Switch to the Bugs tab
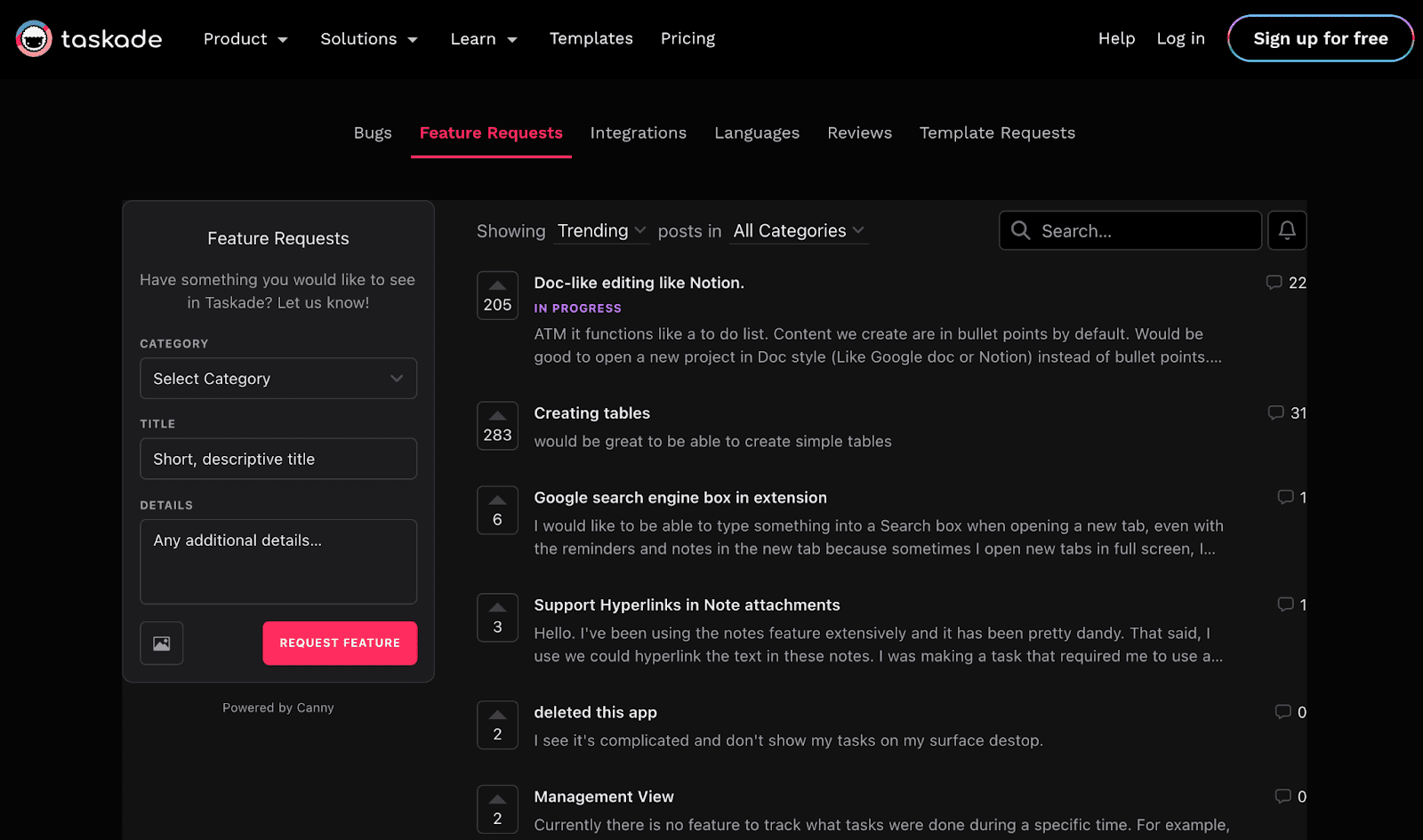The width and height of the screenshot is (1423, 840). pos(373,132)
